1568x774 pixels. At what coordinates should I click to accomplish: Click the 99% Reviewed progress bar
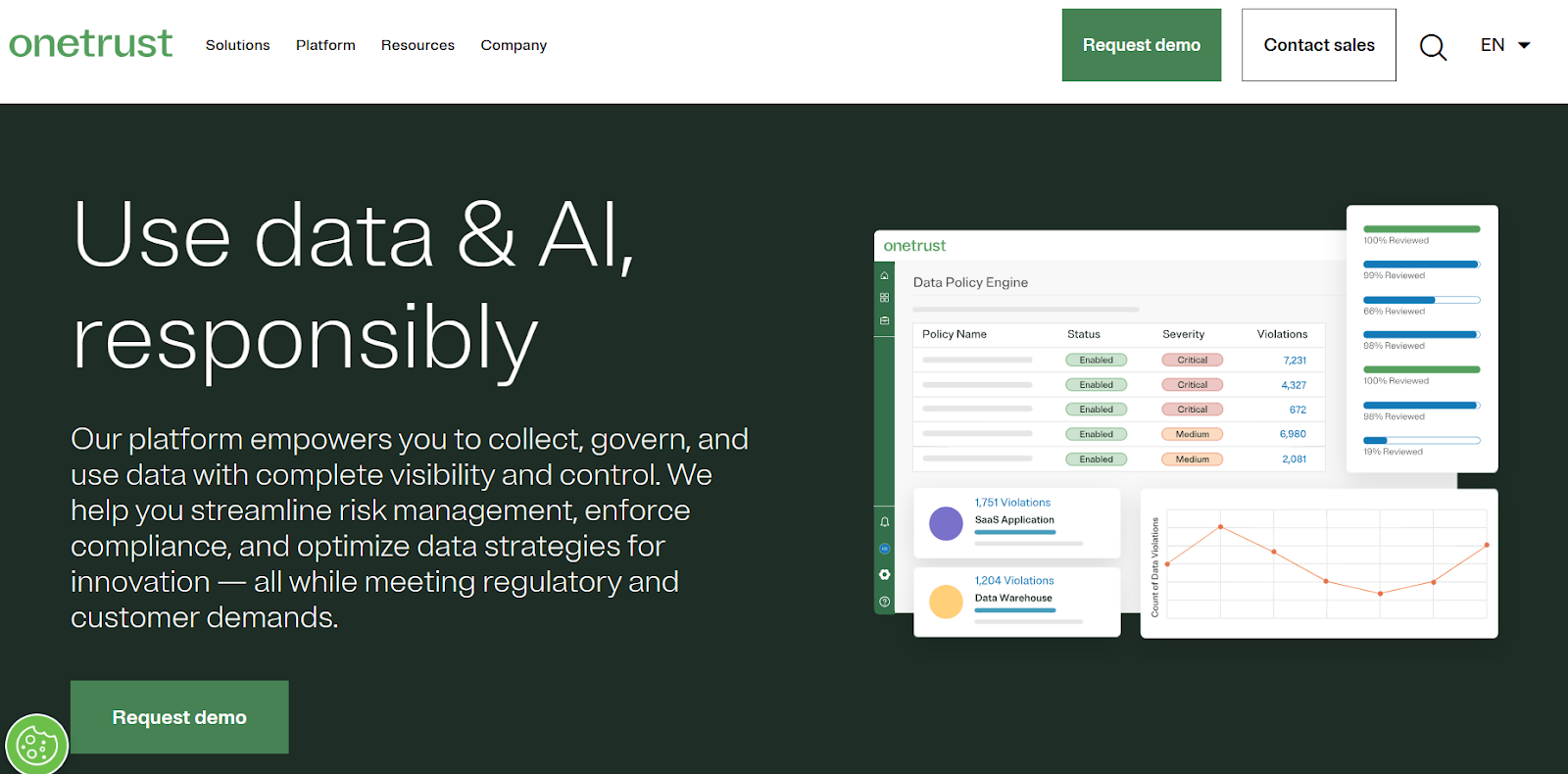click(x=1421, y=265)
